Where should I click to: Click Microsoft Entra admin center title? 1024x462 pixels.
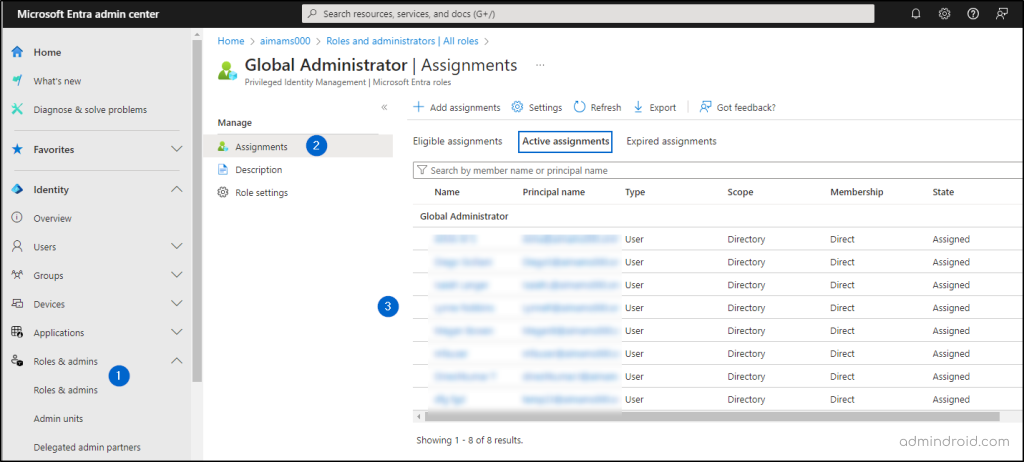88,14
